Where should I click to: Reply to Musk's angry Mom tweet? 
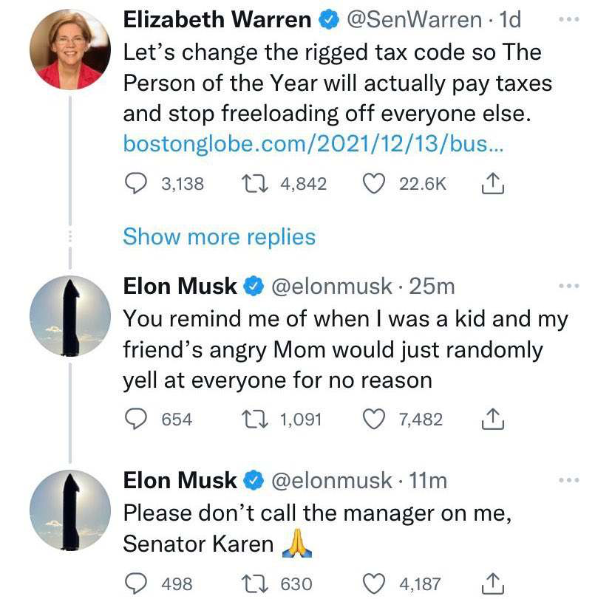(136, 419)
